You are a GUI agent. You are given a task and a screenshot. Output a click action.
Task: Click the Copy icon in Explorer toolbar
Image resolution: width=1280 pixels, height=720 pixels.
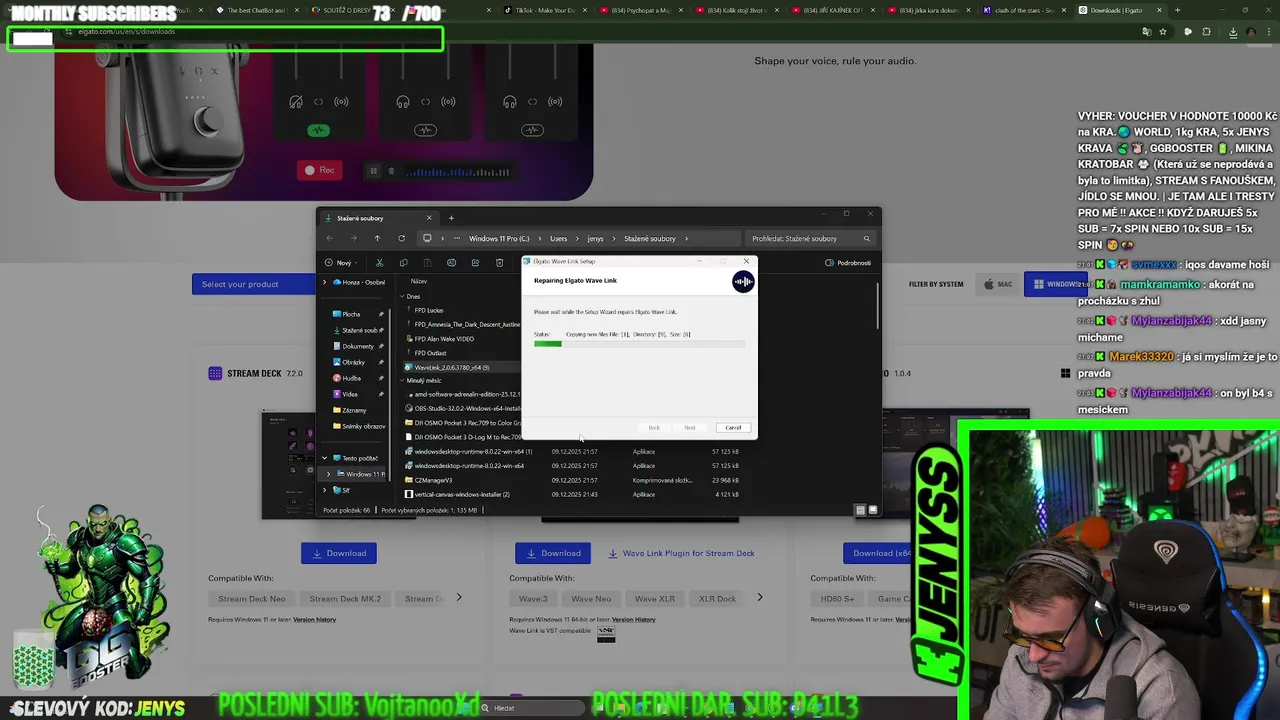[x=403, y=263]
